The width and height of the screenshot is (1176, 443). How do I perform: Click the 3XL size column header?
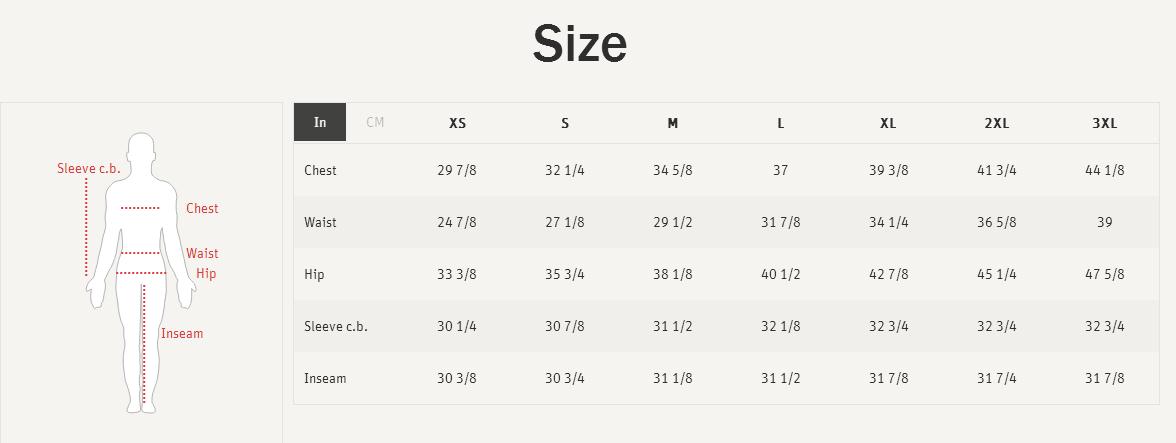(x=1105, y=124)
